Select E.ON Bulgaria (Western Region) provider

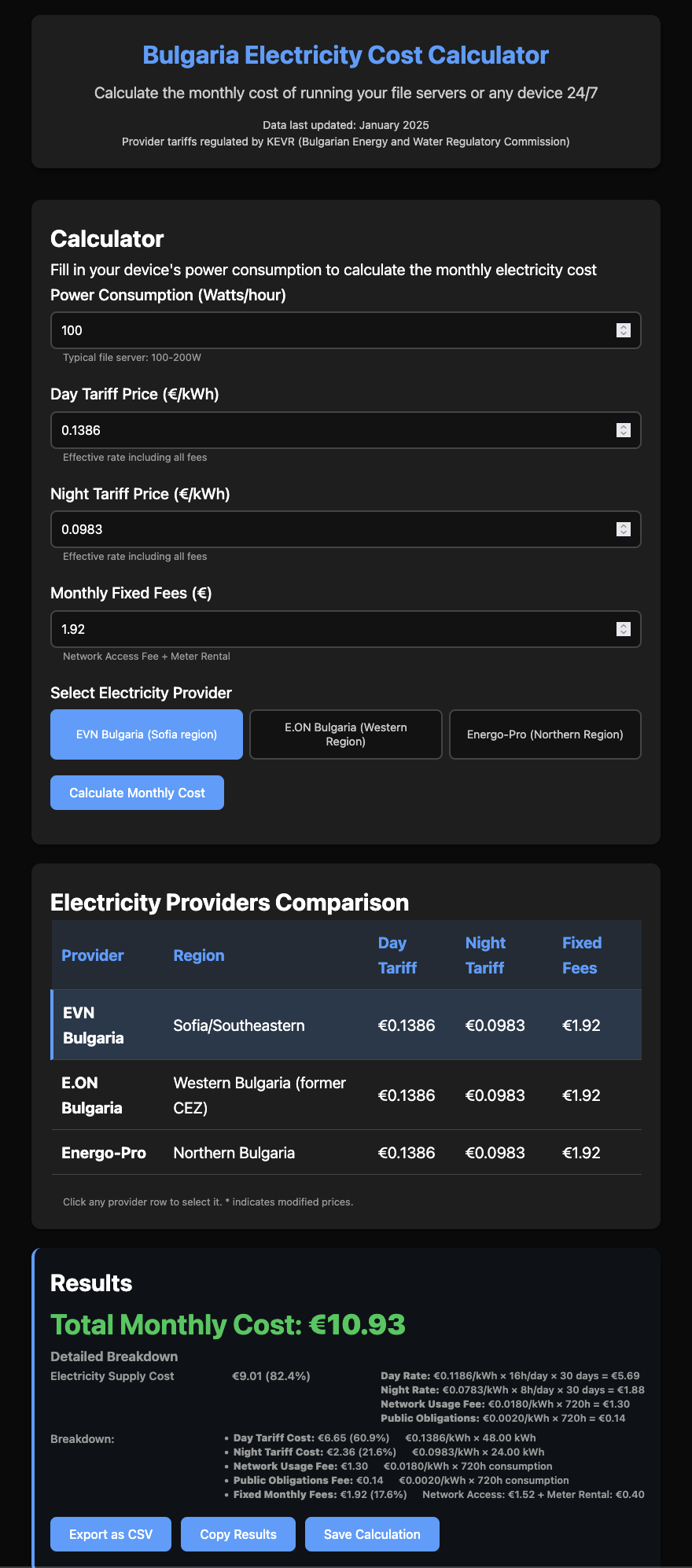[x=345, y=734]
